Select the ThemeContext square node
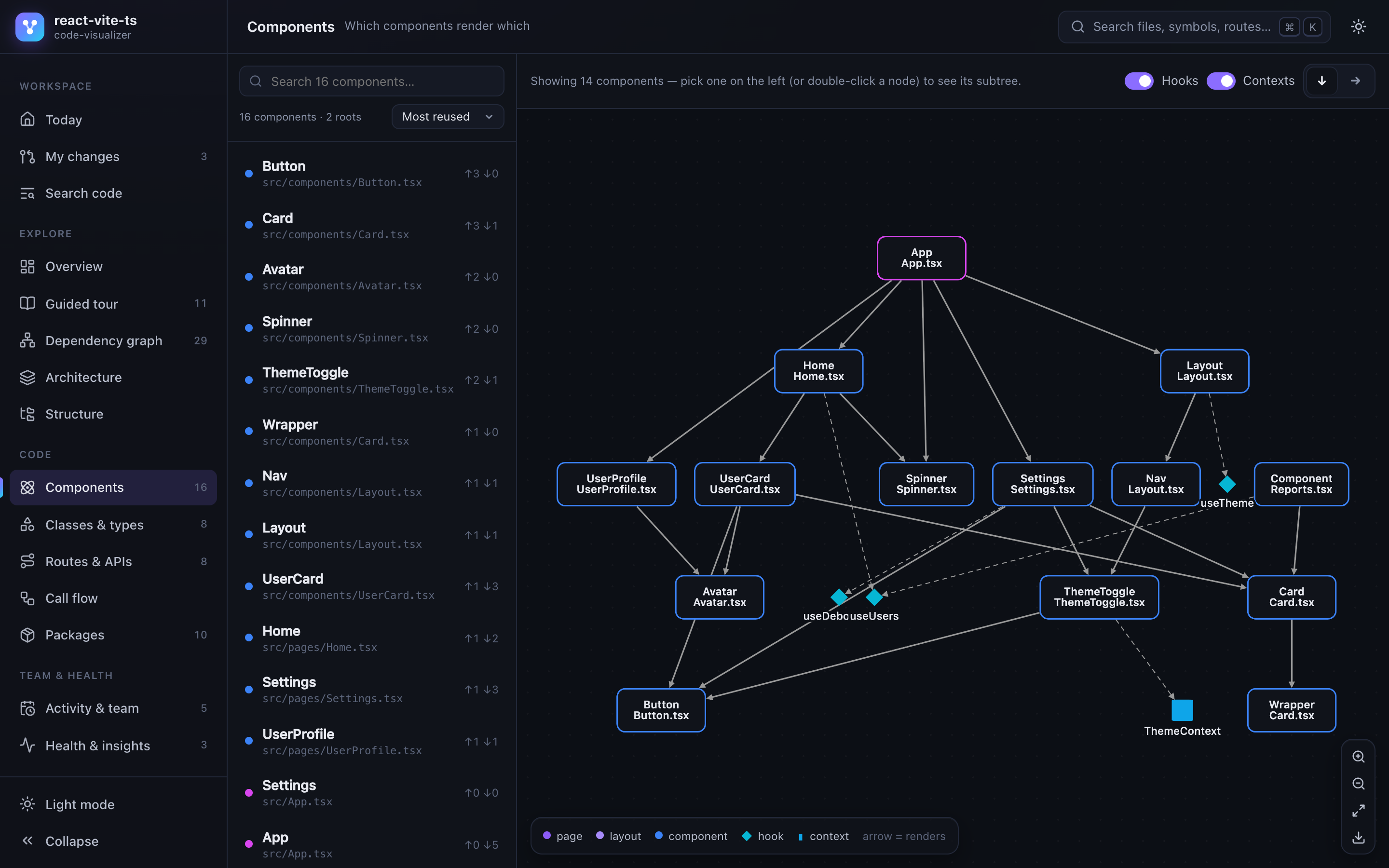Viewport: 1389px width, 868px height. (x=1182, y=710)
